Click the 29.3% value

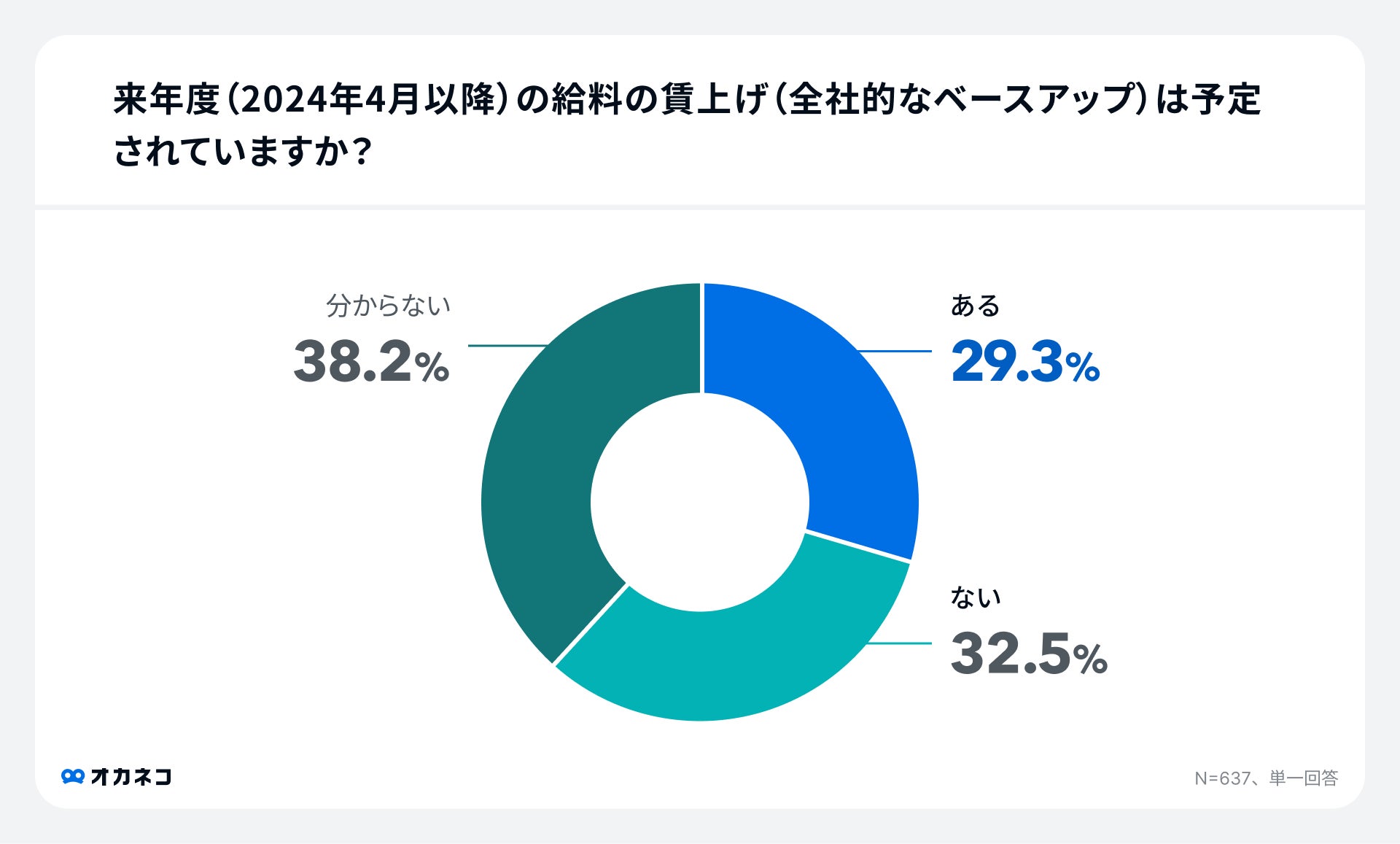pos(1024,363)
